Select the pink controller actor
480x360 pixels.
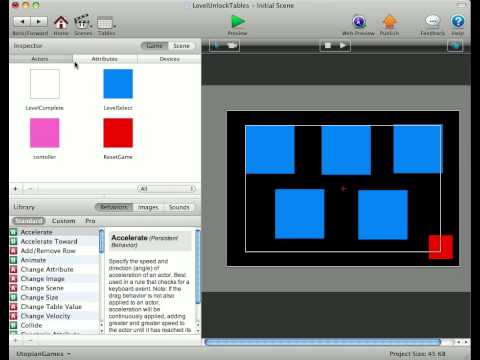point(45,133)
